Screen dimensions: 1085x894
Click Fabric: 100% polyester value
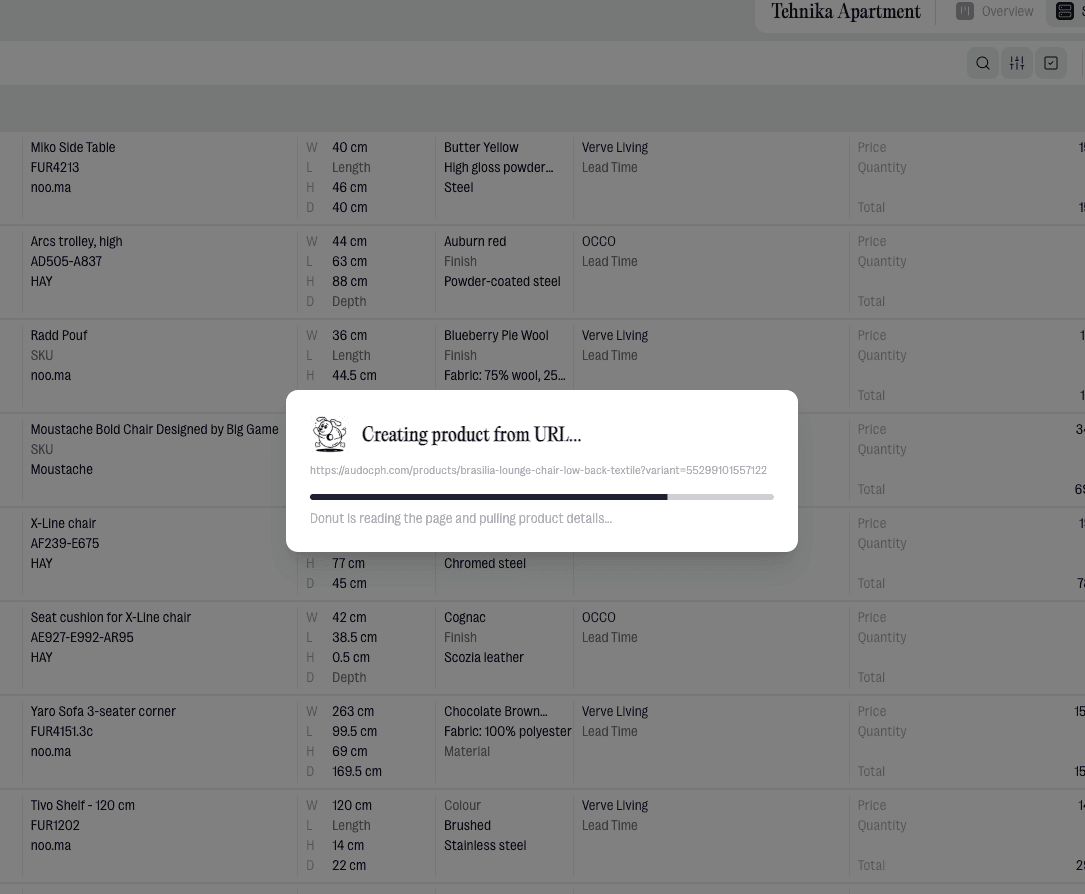pos(507,732)
